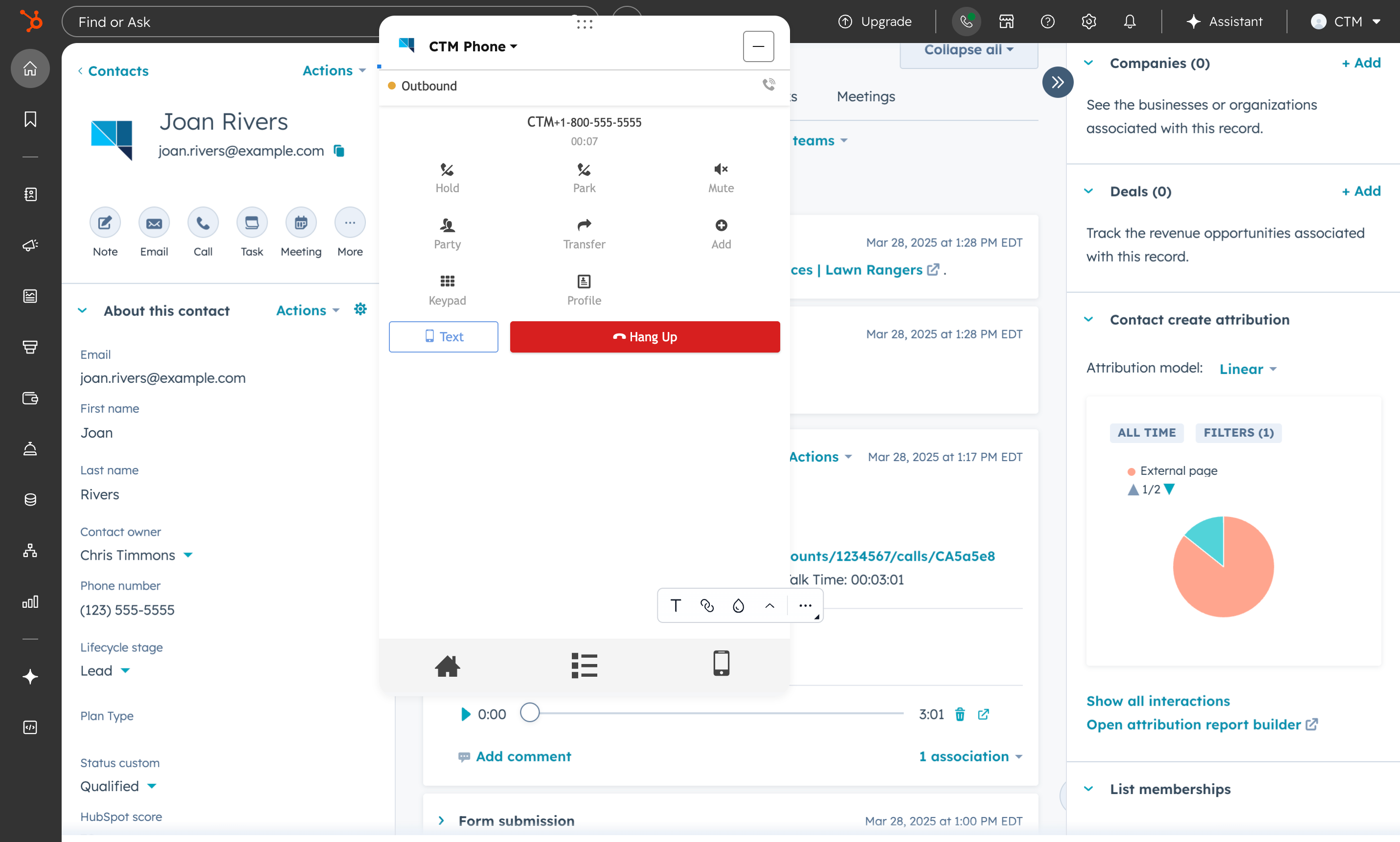
Task: Select the ALL TIME filter chip
Action: point(1146,432)
